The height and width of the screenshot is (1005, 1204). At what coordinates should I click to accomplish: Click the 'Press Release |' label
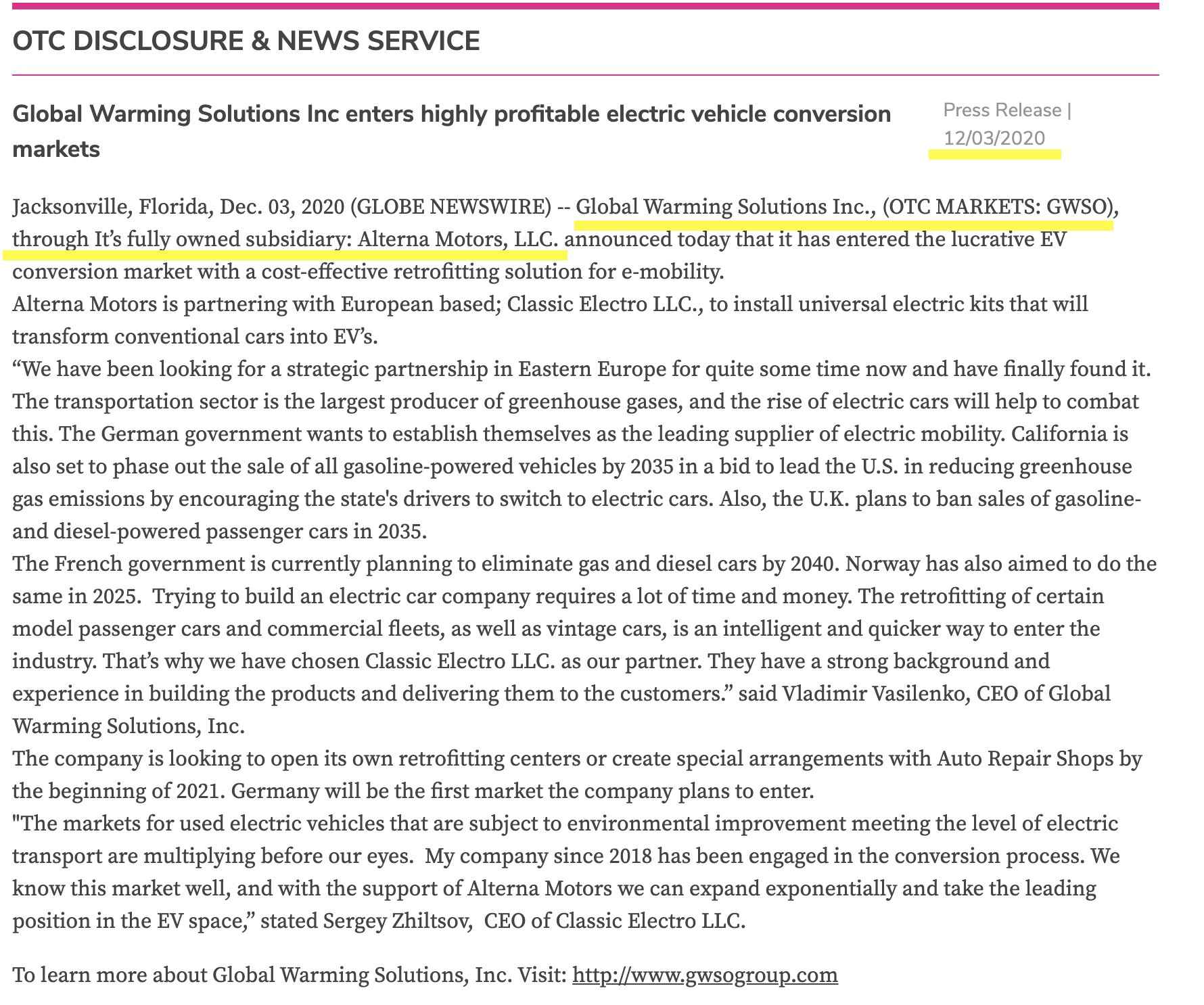1007,110
